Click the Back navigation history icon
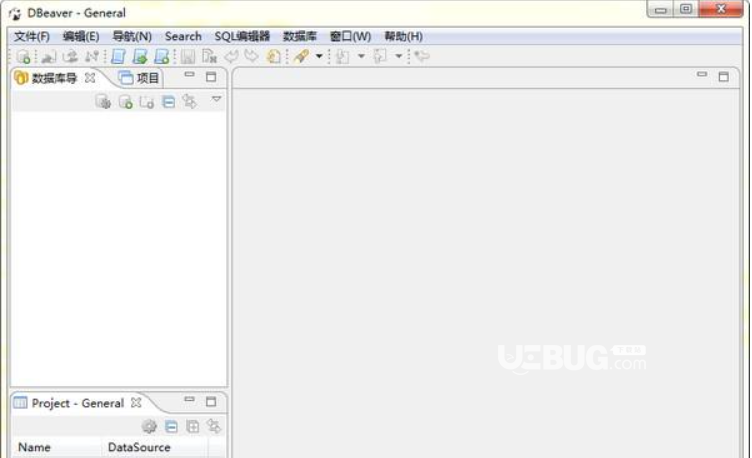This screenshot has width=752, height=458. click(343, 56)
